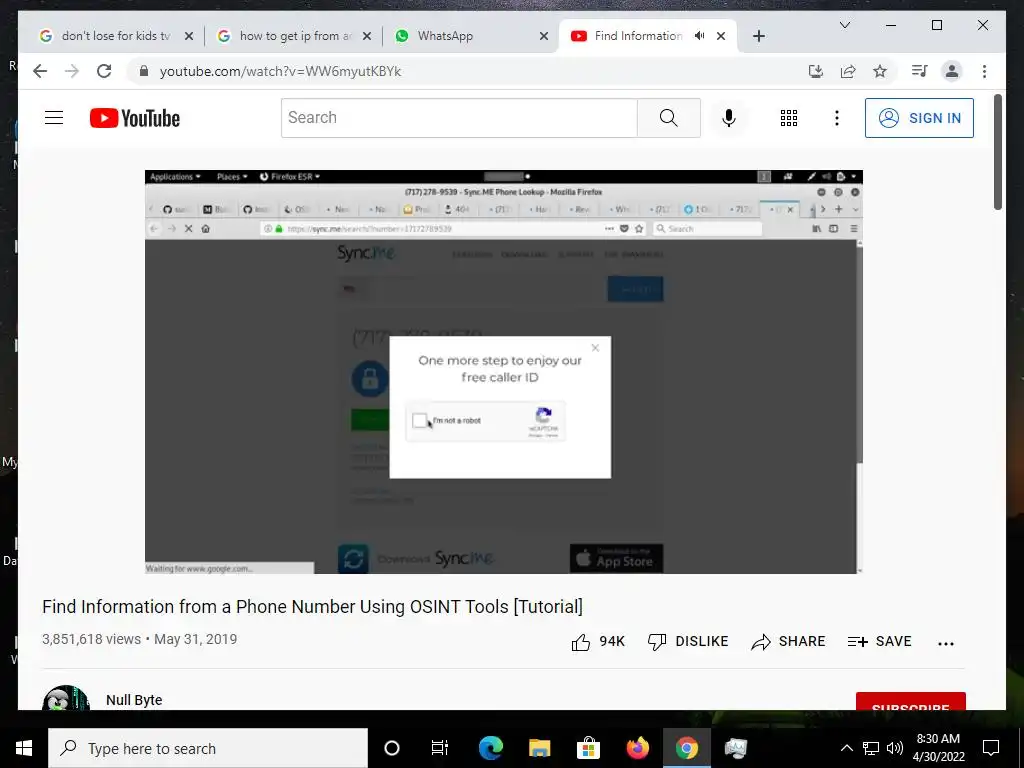The width and height of the screenshot is (1024, 768).
Task: Open the YouTube guide hamburger menu
Action: pos(54,118)
